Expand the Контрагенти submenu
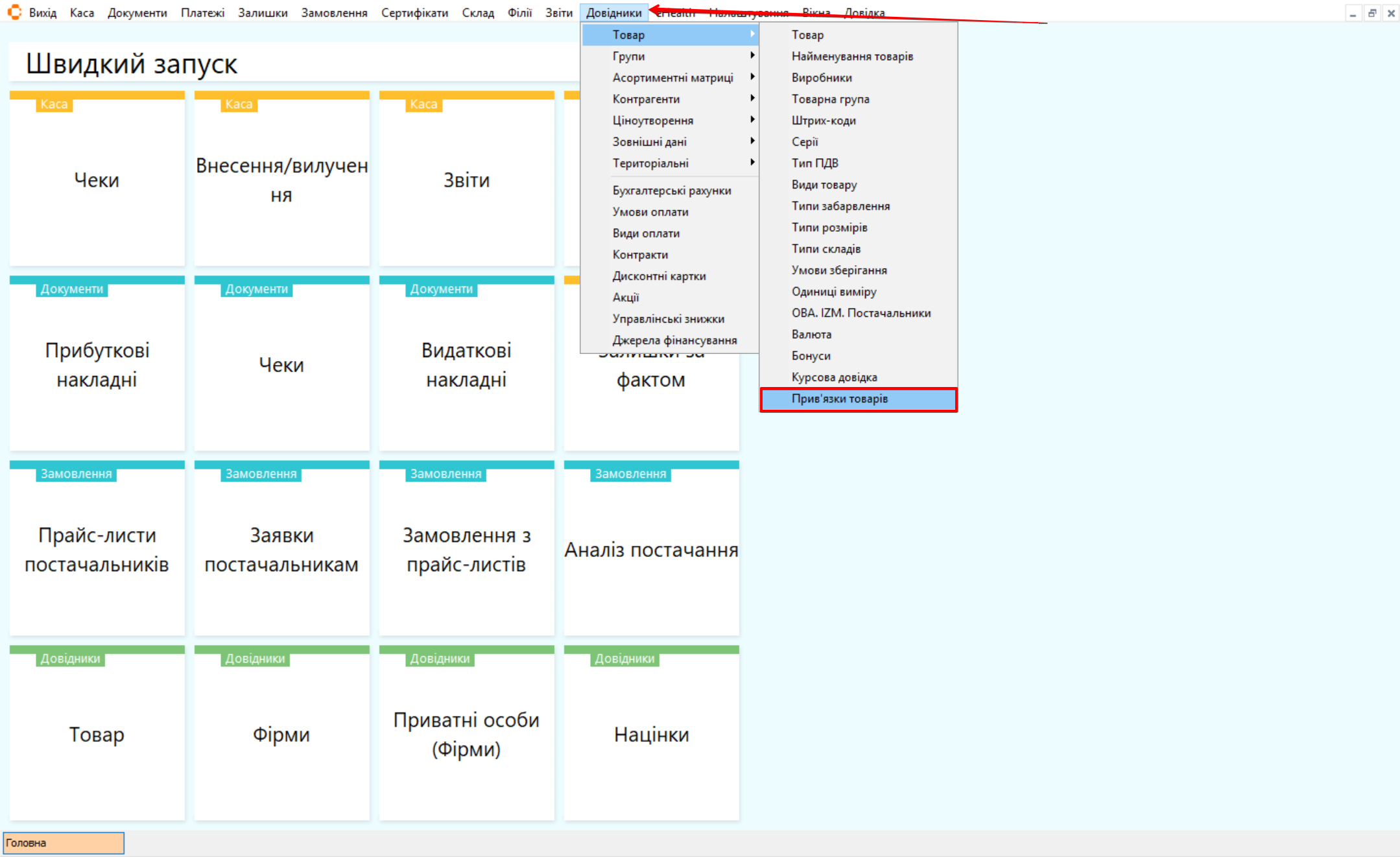The width and height of the screenshot is (1400, 857). [x=670, y=99]
